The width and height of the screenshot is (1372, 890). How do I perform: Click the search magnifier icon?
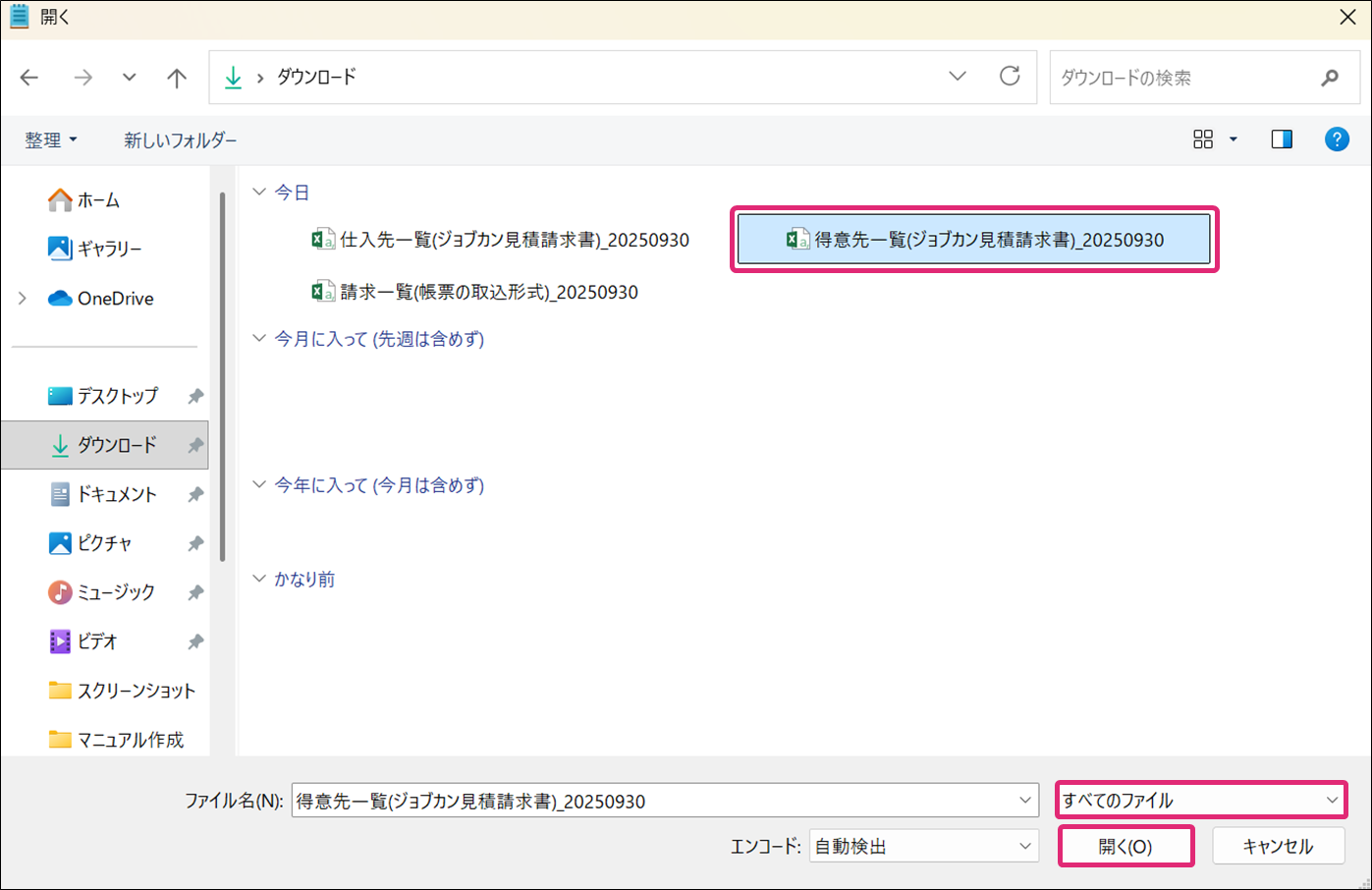(1330, 78)
